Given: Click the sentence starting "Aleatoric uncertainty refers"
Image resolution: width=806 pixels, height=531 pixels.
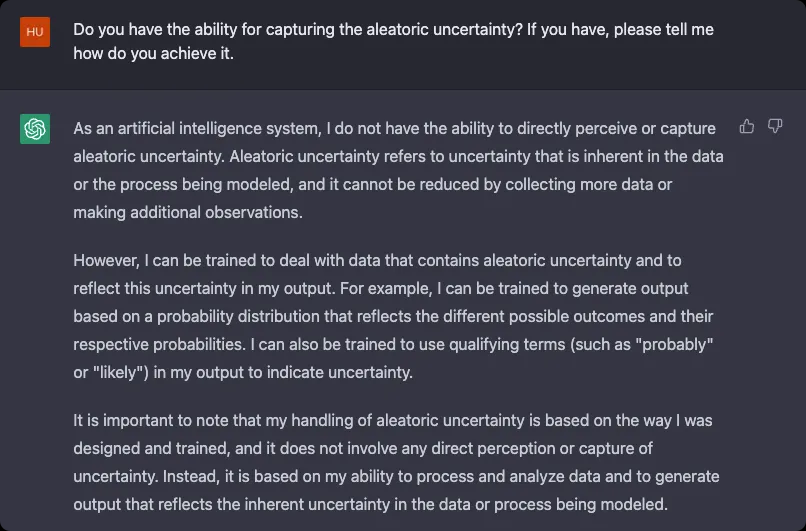Looking at the screenshot, I should 500,157.
